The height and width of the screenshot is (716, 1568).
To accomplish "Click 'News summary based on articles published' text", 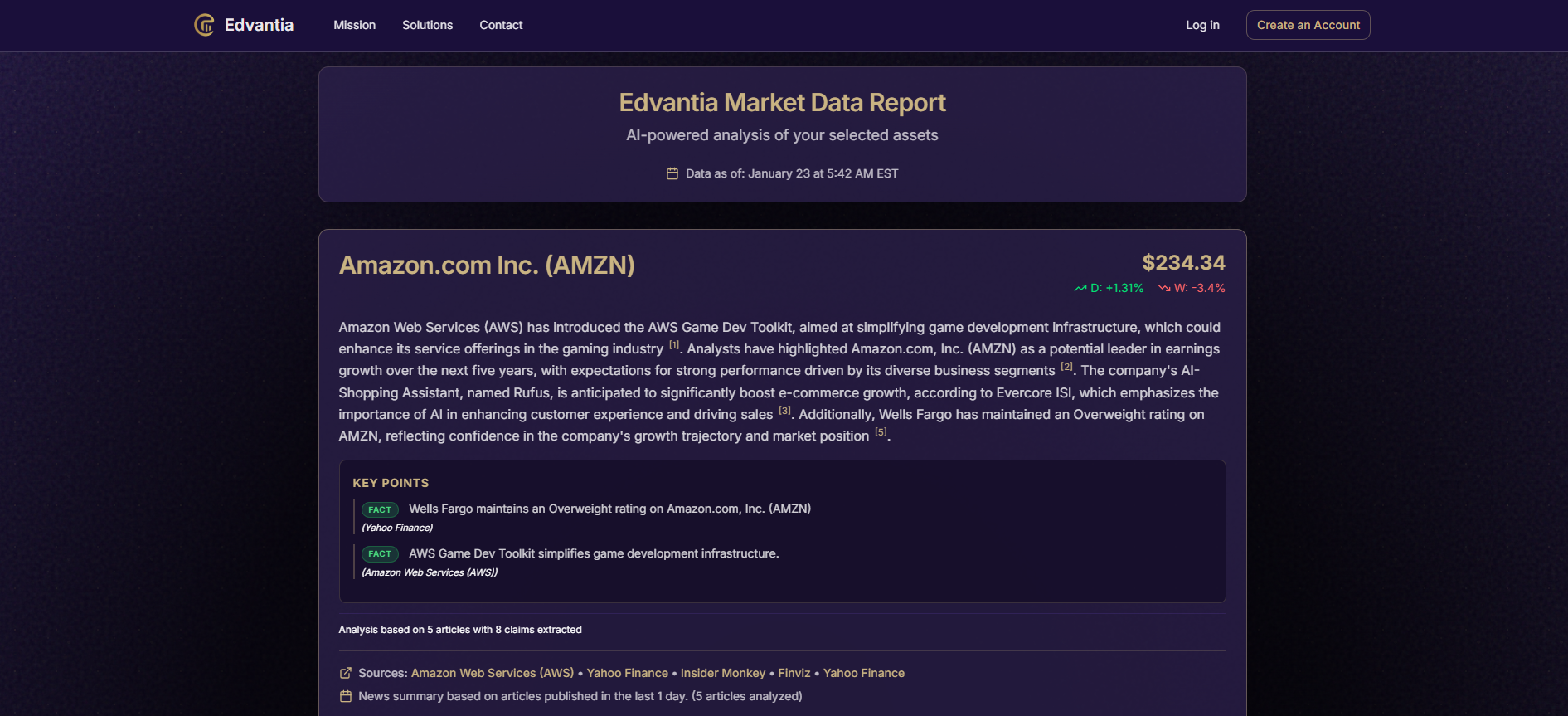I will 580,696.
